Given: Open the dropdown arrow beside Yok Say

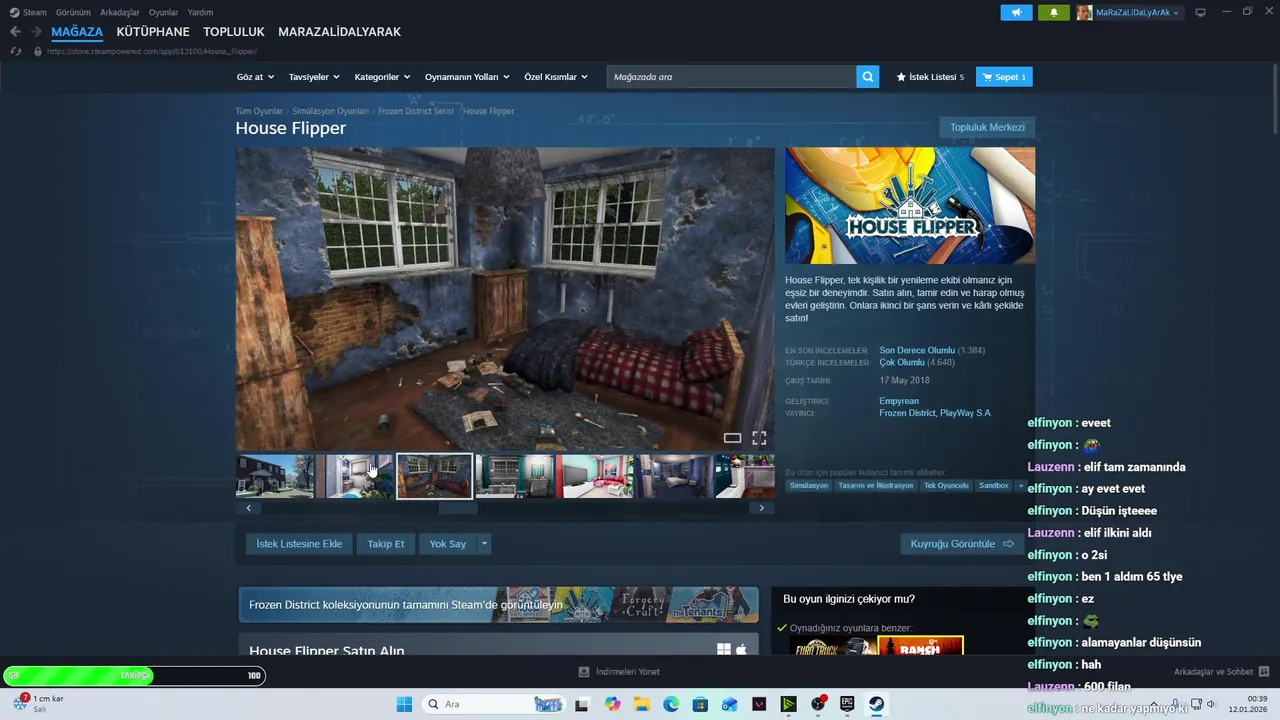Looking at the screenshot, I should coord(484,544).
